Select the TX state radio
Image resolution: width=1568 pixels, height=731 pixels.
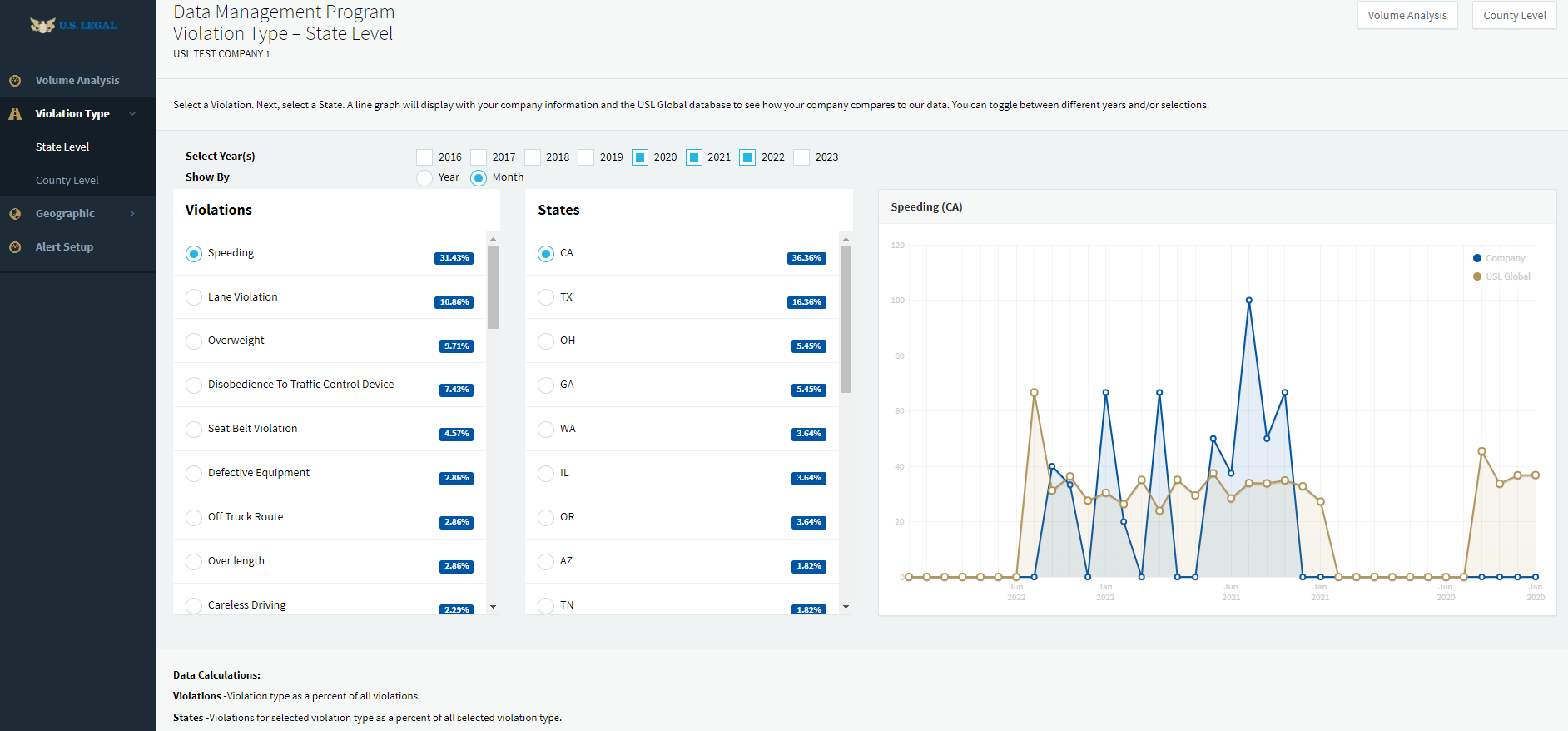coord(546,297)
